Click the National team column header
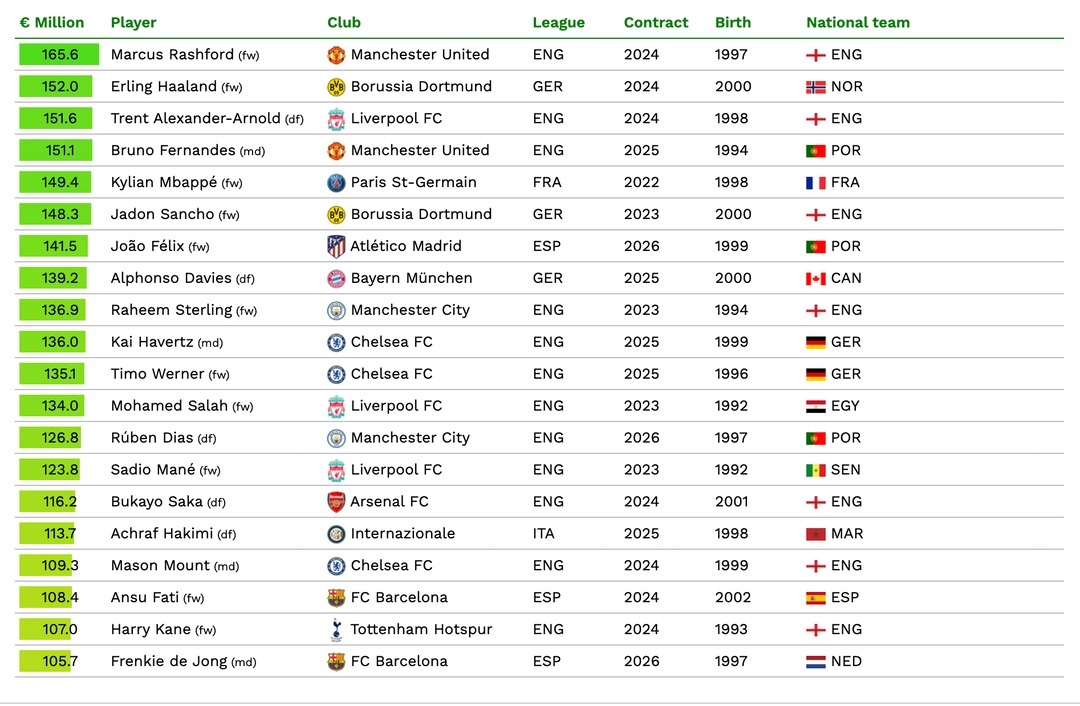 858,22
